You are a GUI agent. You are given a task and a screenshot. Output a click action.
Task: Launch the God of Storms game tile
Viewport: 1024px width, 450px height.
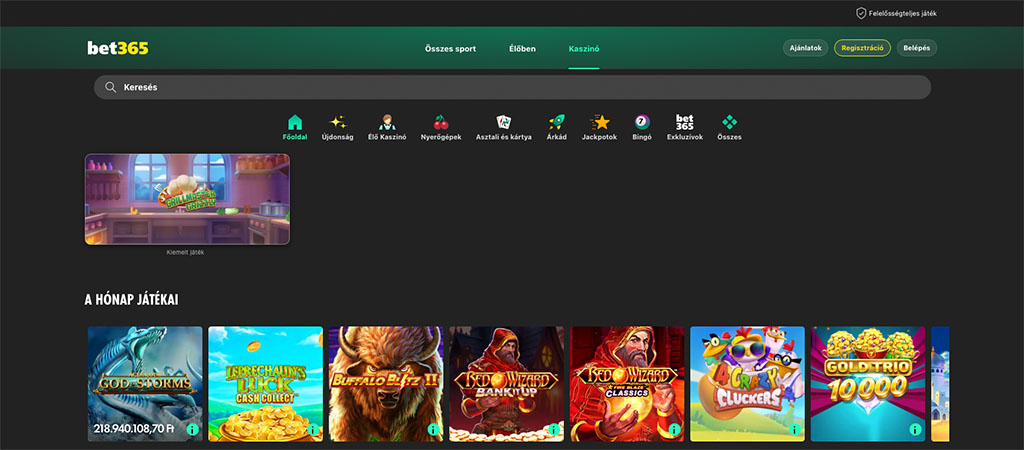point(145,383)
